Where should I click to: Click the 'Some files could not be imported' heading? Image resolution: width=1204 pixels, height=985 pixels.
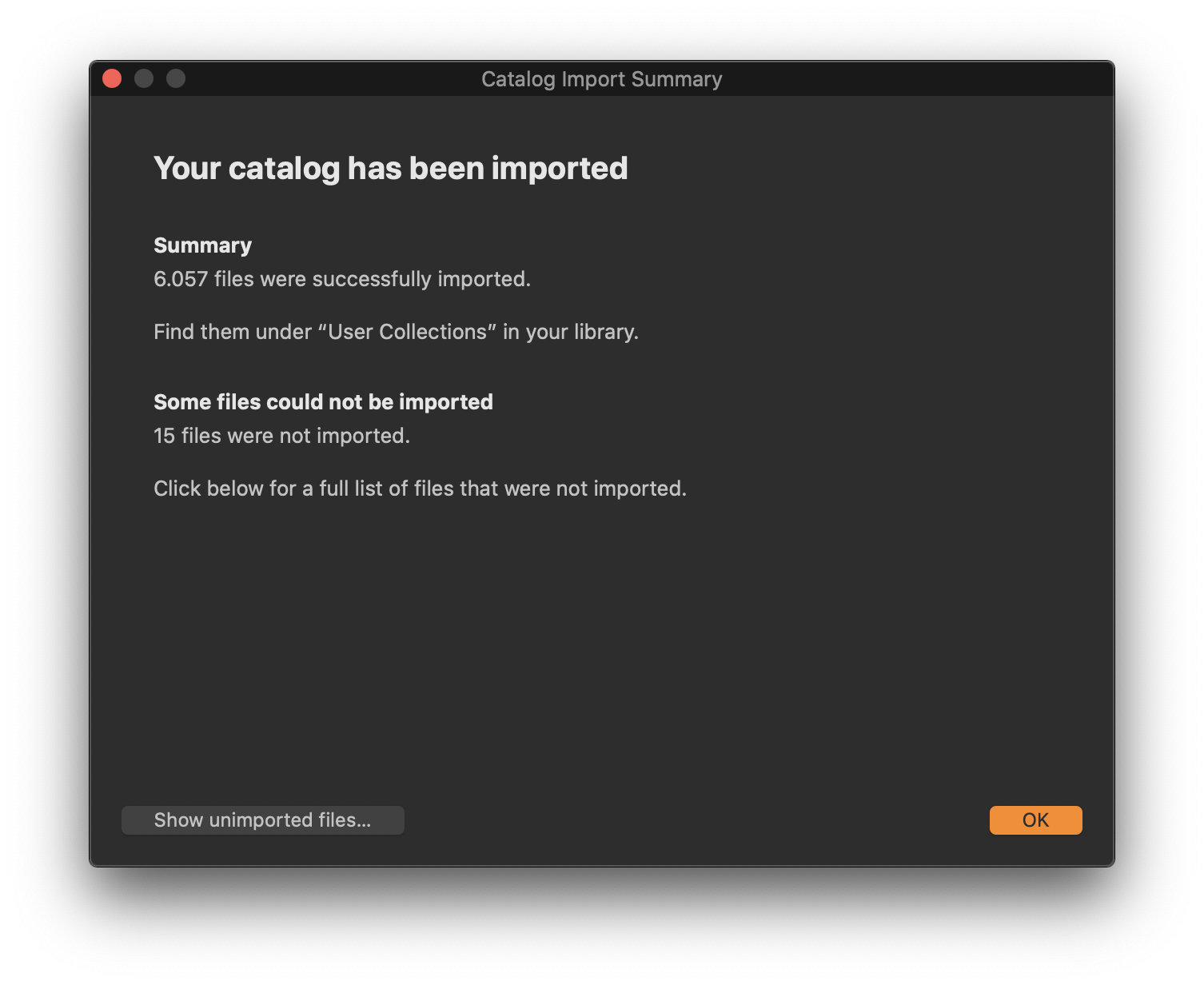[323, 402]
